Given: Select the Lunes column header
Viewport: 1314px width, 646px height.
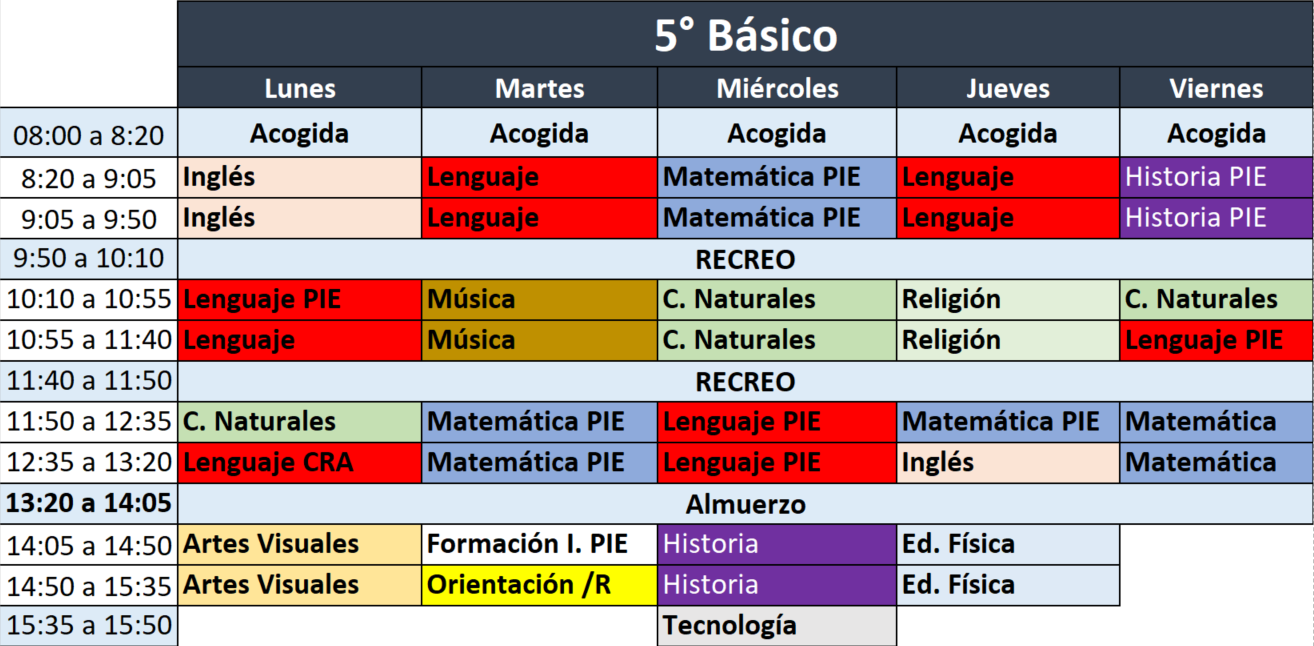Looking at the screenshot, I should [x=300, y=88].
